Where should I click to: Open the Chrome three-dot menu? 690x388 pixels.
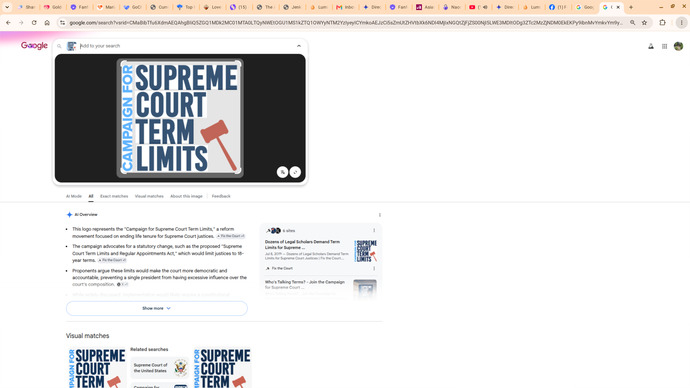point(681,22)
